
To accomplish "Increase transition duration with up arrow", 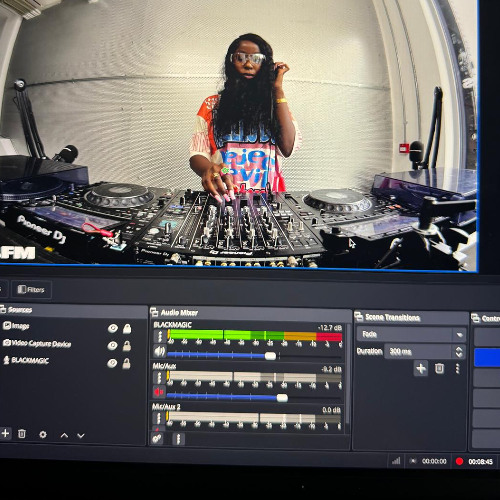I will [459, 348].
